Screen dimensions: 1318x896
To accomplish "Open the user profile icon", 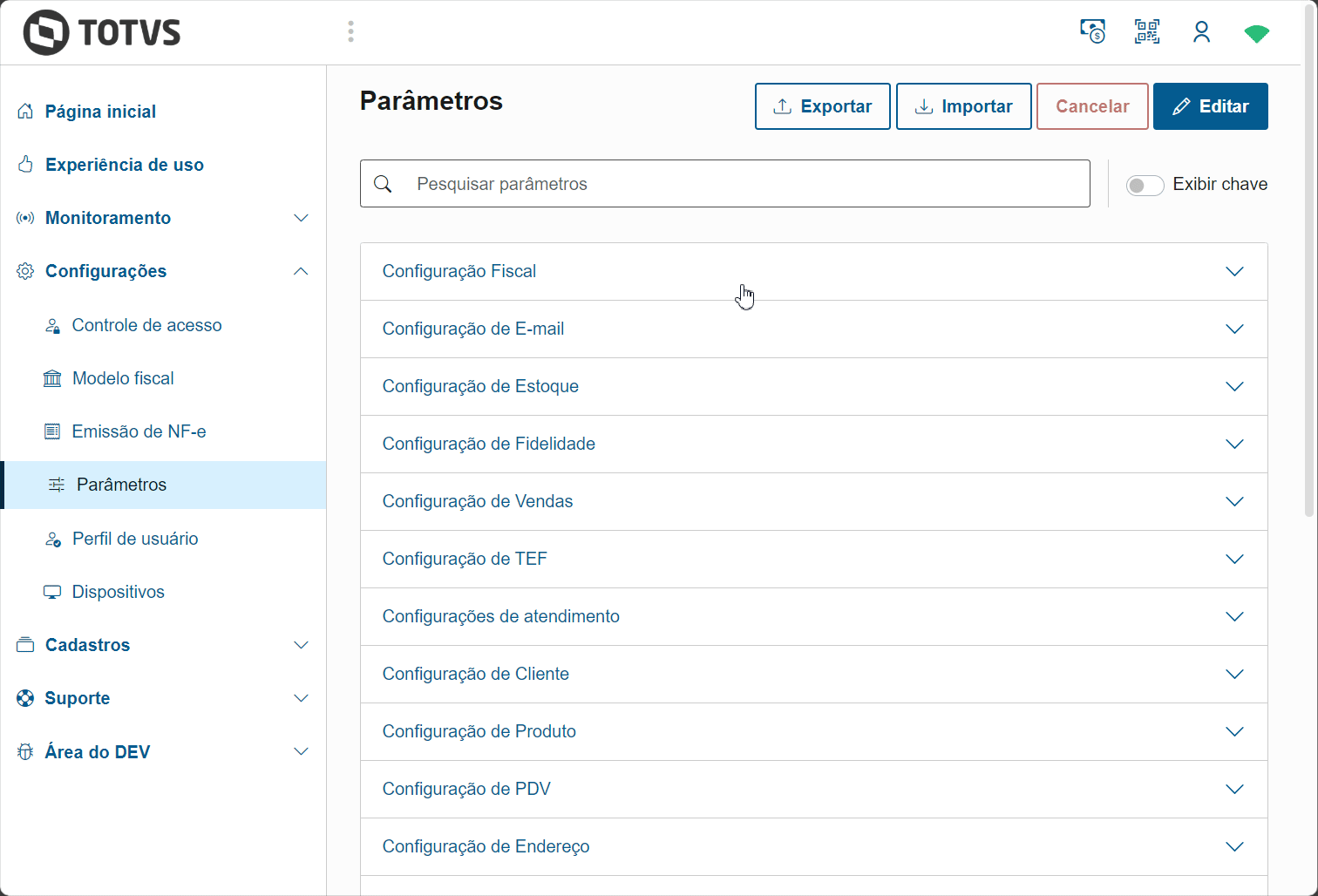I will (x=1201, y=32).
